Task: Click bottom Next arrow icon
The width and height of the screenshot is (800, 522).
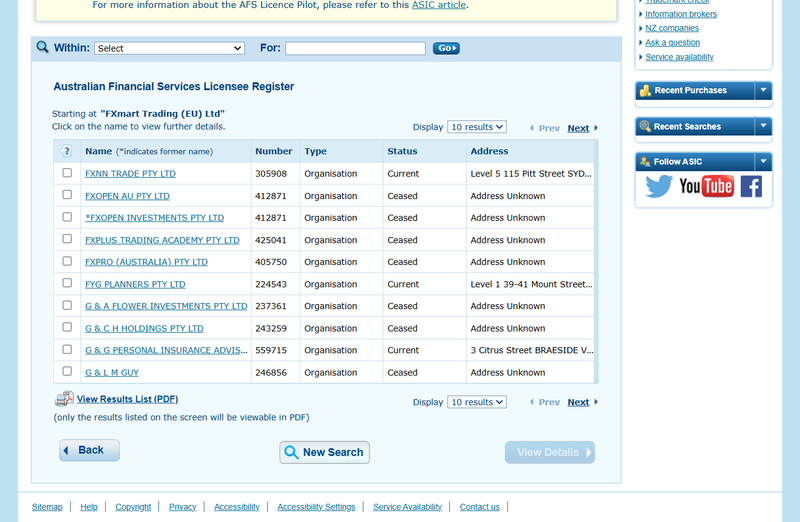Action: click(x=595, y=402)
